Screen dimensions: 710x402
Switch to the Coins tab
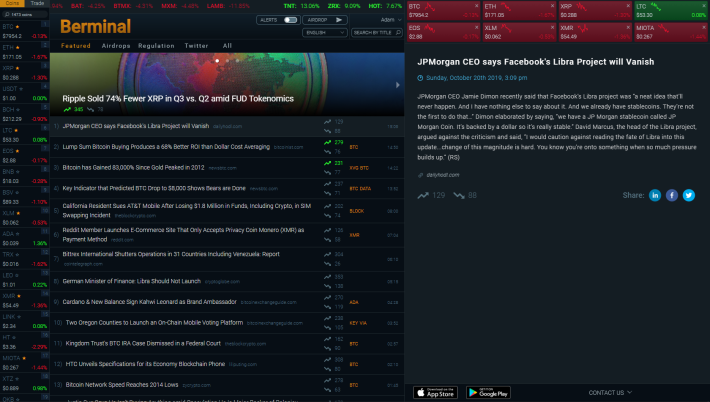coord(12,3)
